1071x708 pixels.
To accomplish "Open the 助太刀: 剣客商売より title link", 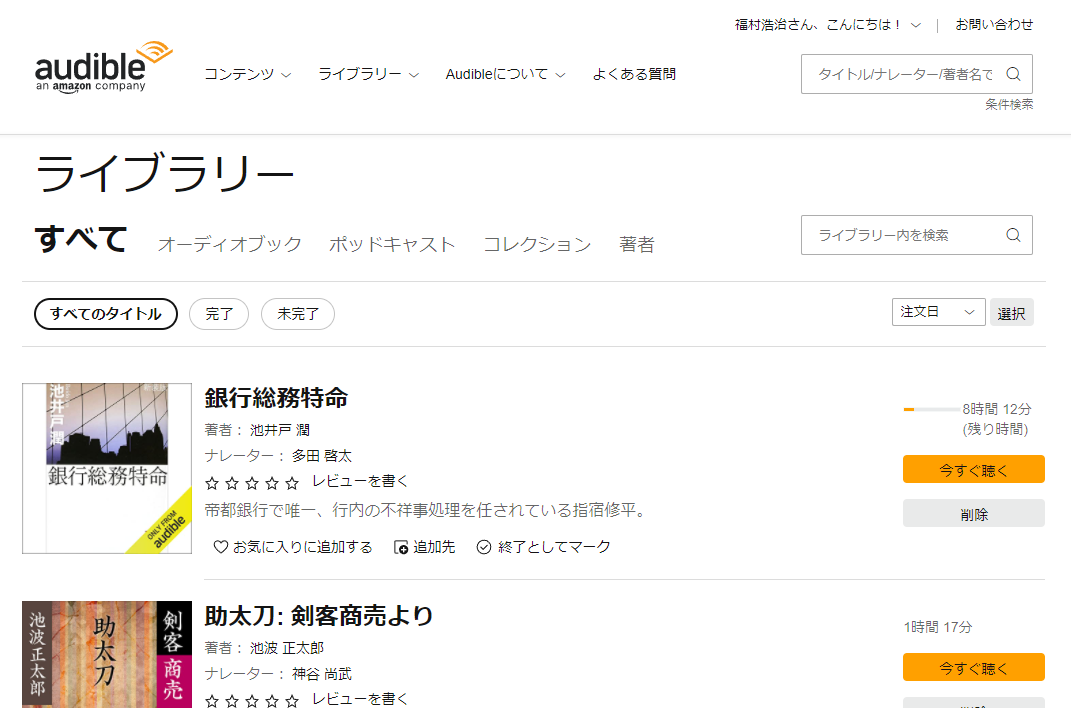I will click(x=319, y=616).
